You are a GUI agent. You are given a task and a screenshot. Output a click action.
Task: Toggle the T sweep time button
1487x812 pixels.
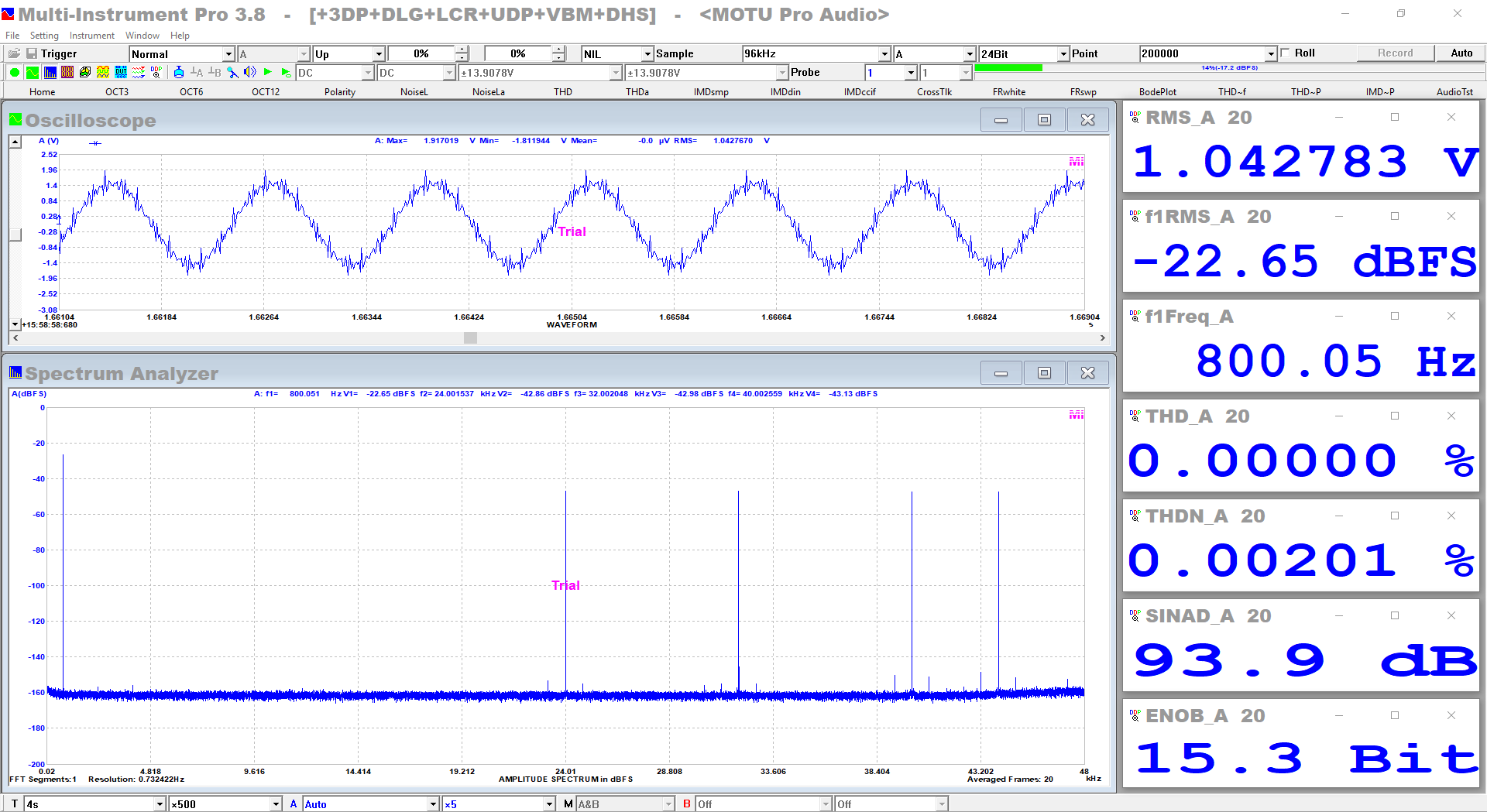pos(14,804)
